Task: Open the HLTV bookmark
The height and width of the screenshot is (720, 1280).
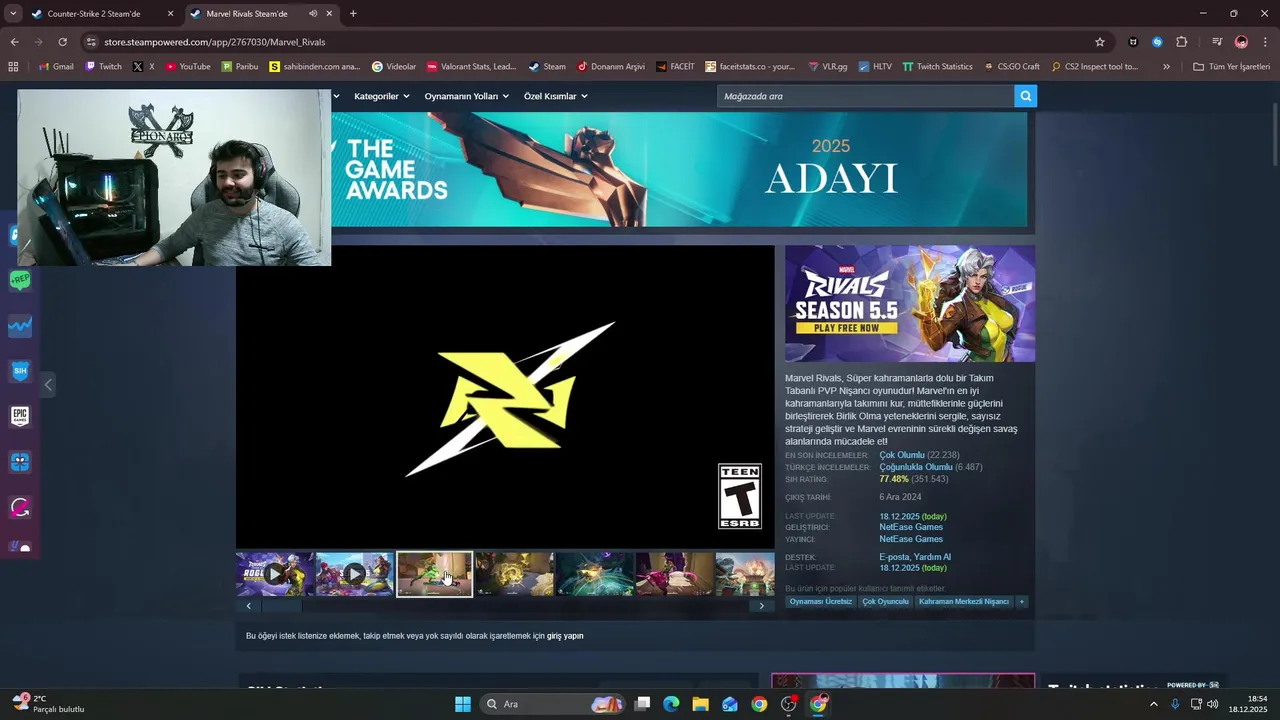Action: (875, 67)
